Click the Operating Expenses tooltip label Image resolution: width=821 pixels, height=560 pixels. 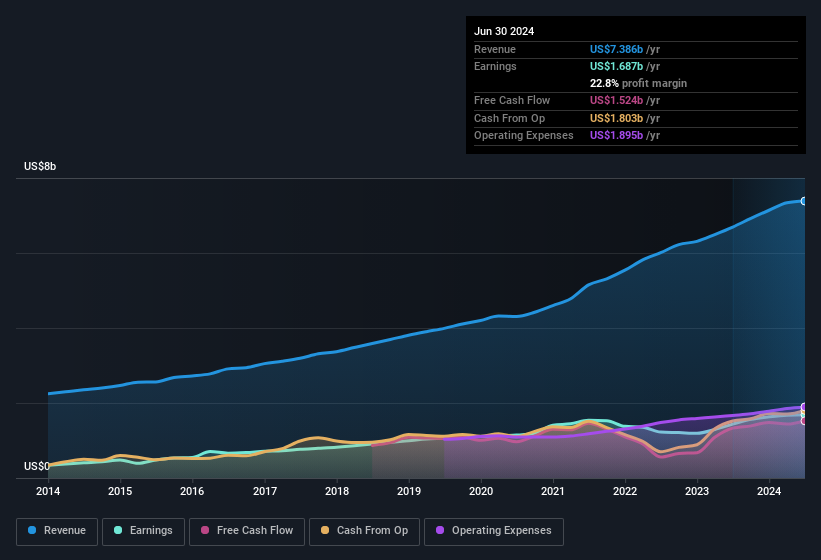coord(524,136)
